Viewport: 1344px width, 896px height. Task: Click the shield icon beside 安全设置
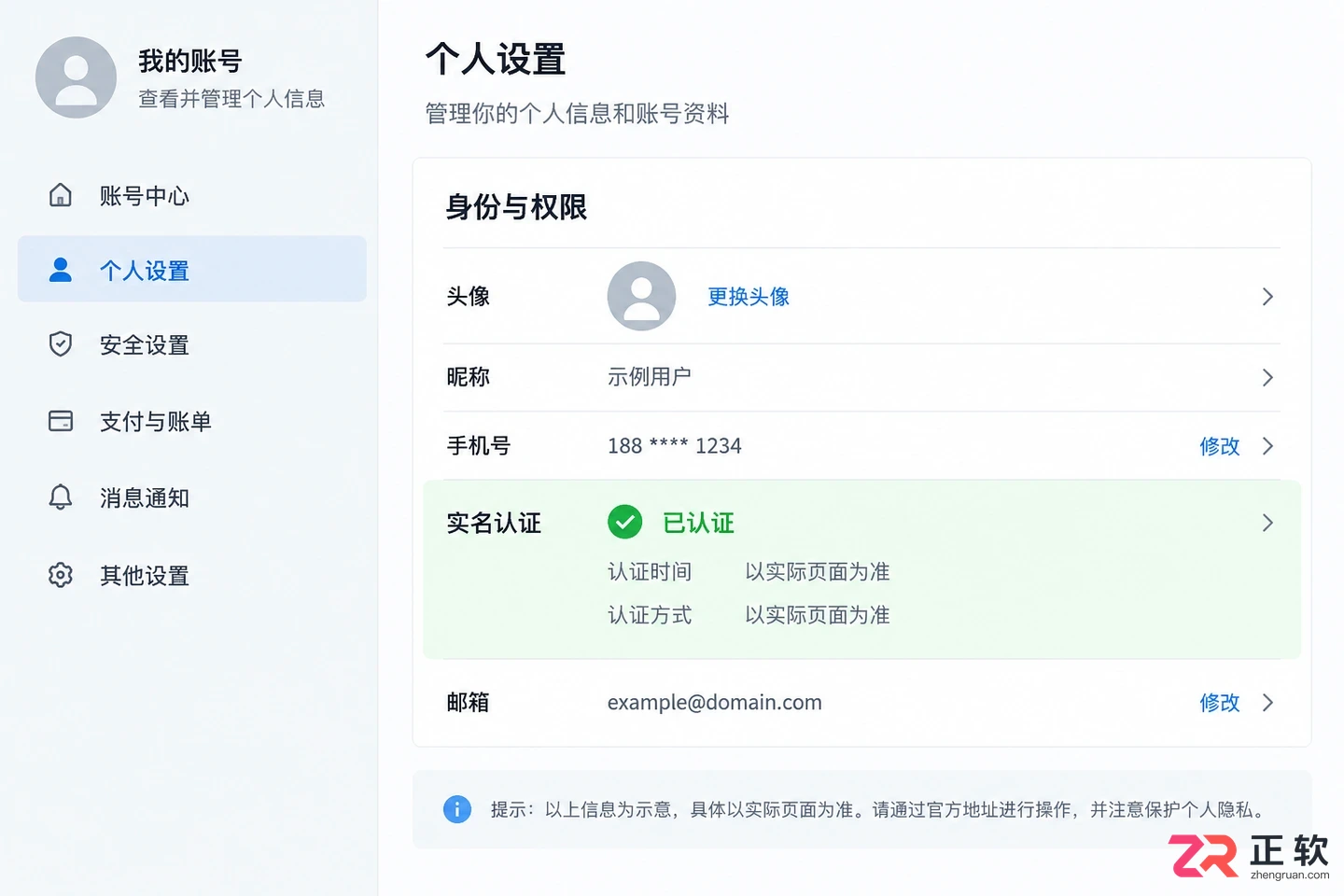[61, 344]
